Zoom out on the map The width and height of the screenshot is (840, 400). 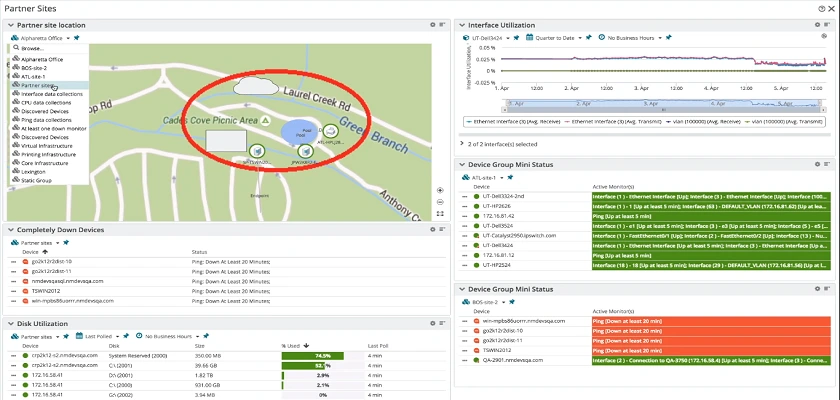(440, 202)
